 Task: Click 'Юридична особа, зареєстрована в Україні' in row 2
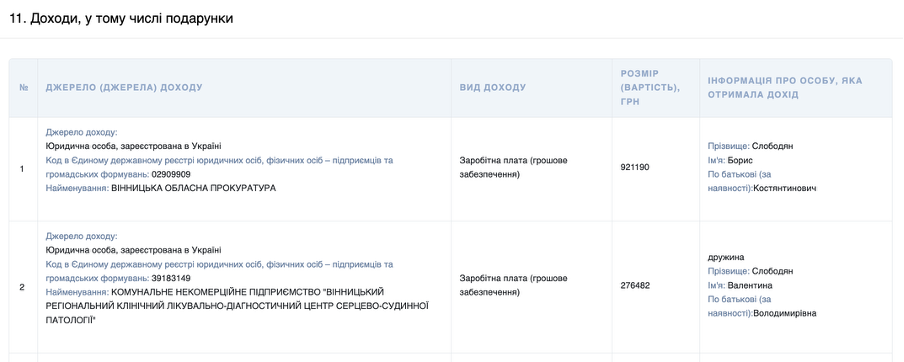click(x=133, y=250)
